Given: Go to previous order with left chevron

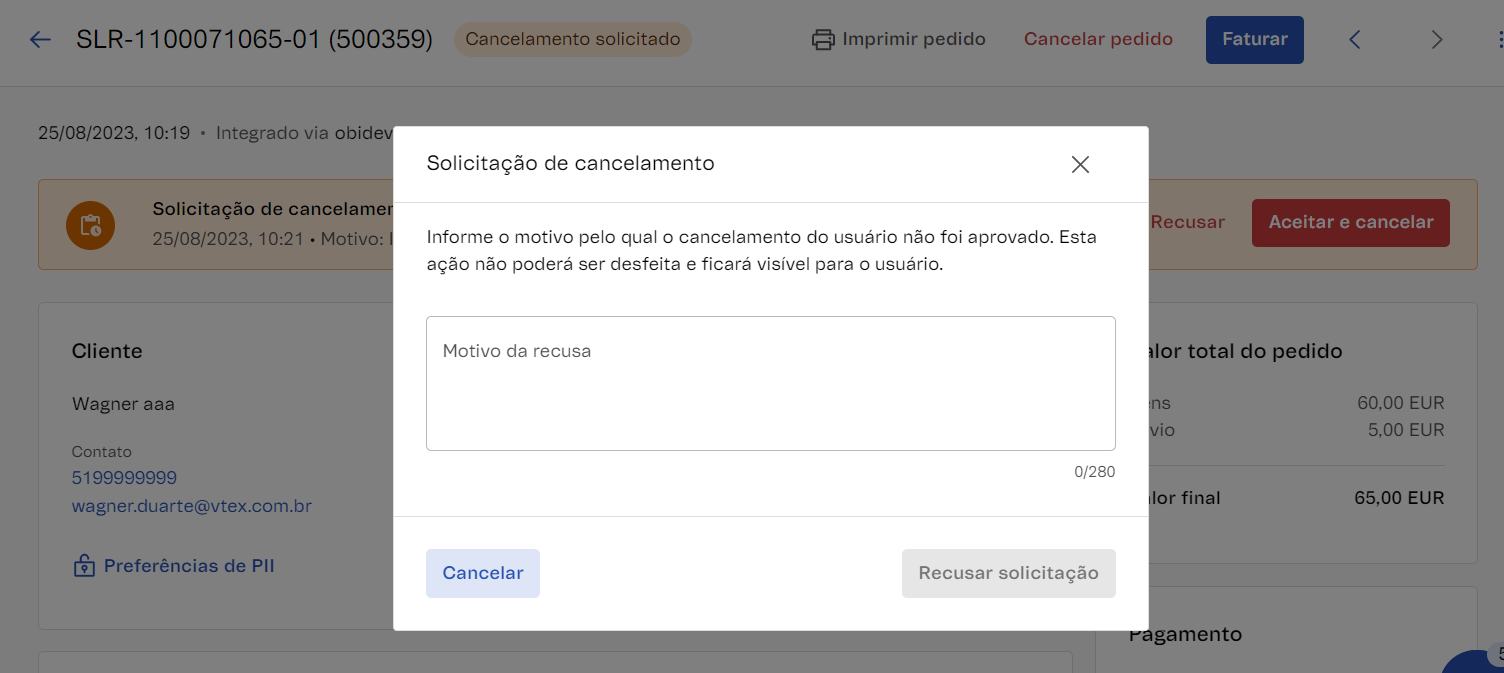Looking at the screenshot, I should pos(1355,40).
